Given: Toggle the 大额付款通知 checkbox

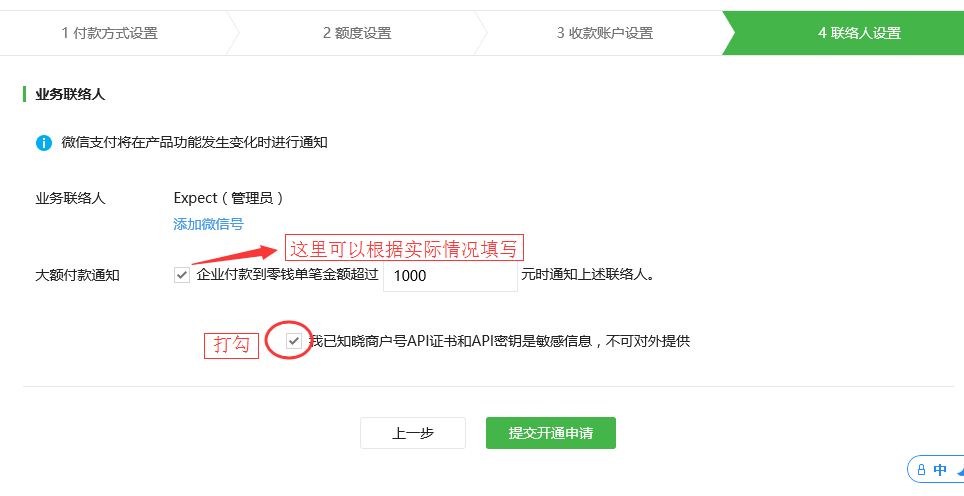Looking at the screenshot, I should [181, 275].
